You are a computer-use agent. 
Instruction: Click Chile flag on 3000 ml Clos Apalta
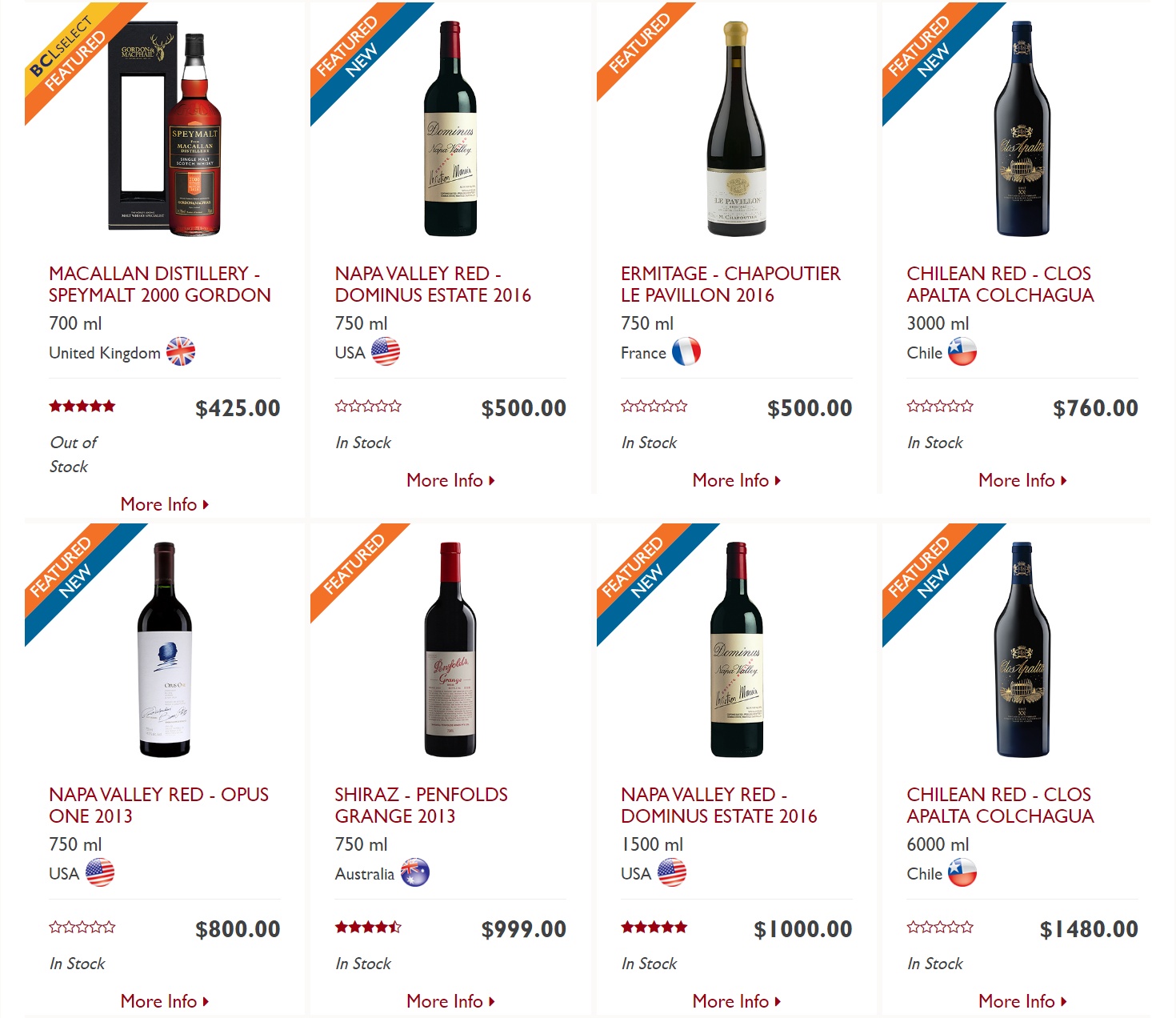tap(962, 352)
